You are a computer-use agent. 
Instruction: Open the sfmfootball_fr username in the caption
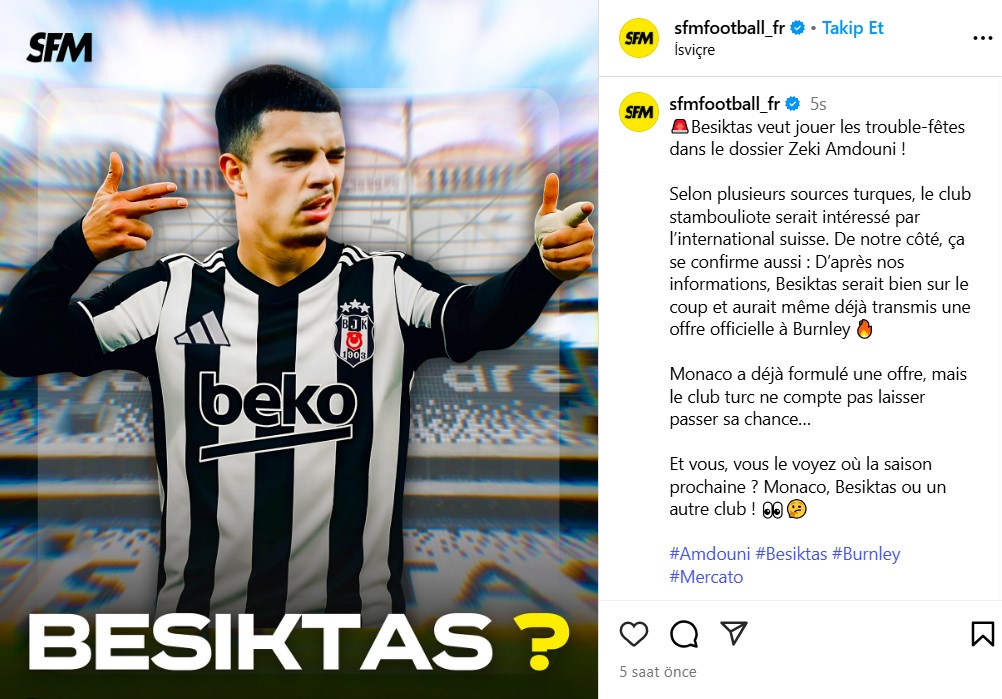pos(725,104)
